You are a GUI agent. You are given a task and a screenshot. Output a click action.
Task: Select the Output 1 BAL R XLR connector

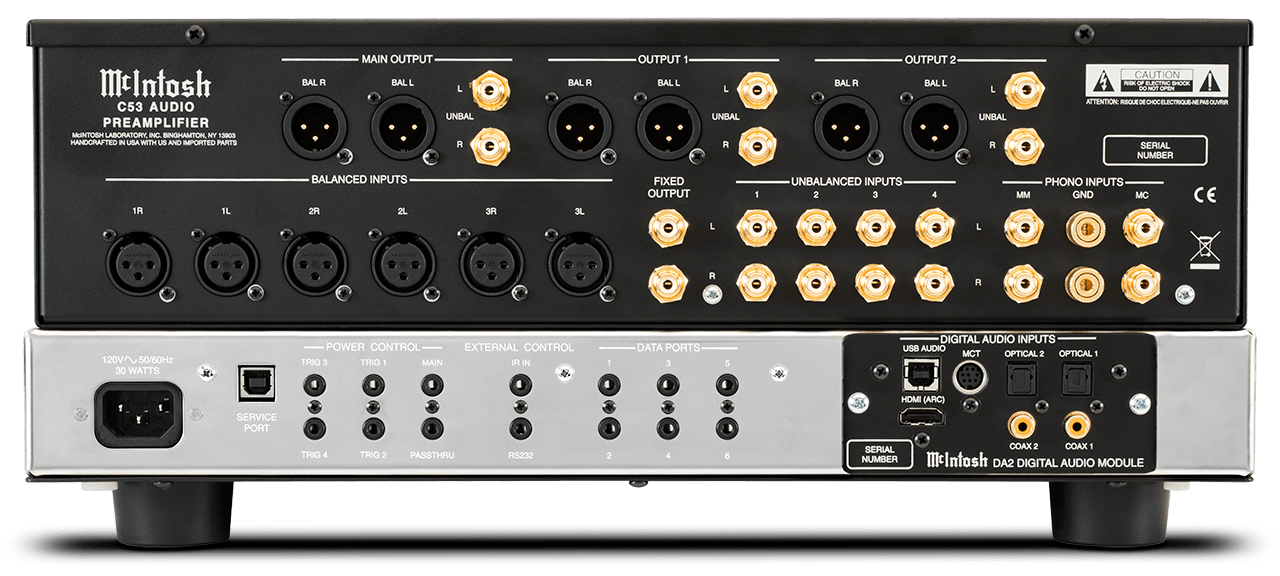pos(579,129)
